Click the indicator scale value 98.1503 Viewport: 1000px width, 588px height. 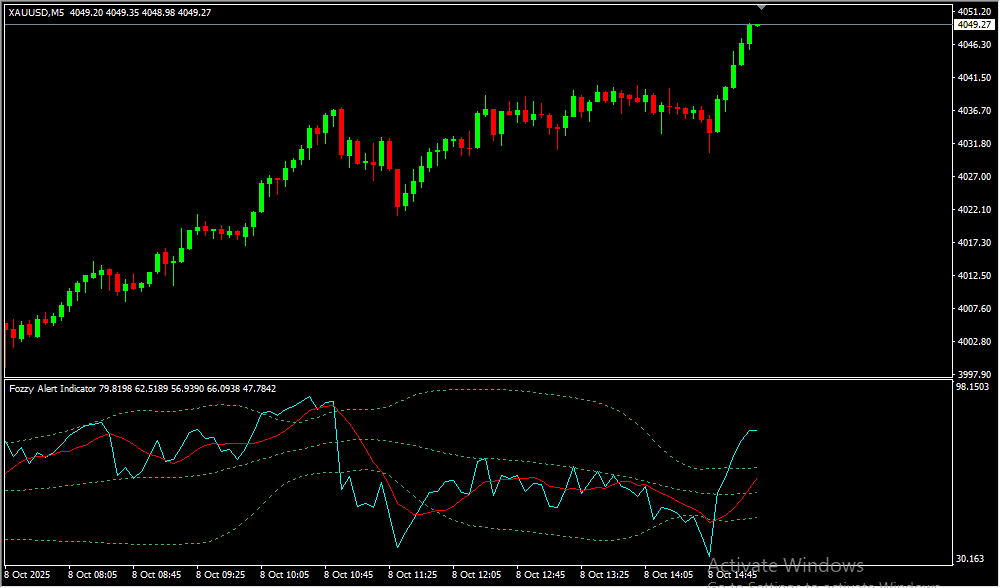[973, 387]
